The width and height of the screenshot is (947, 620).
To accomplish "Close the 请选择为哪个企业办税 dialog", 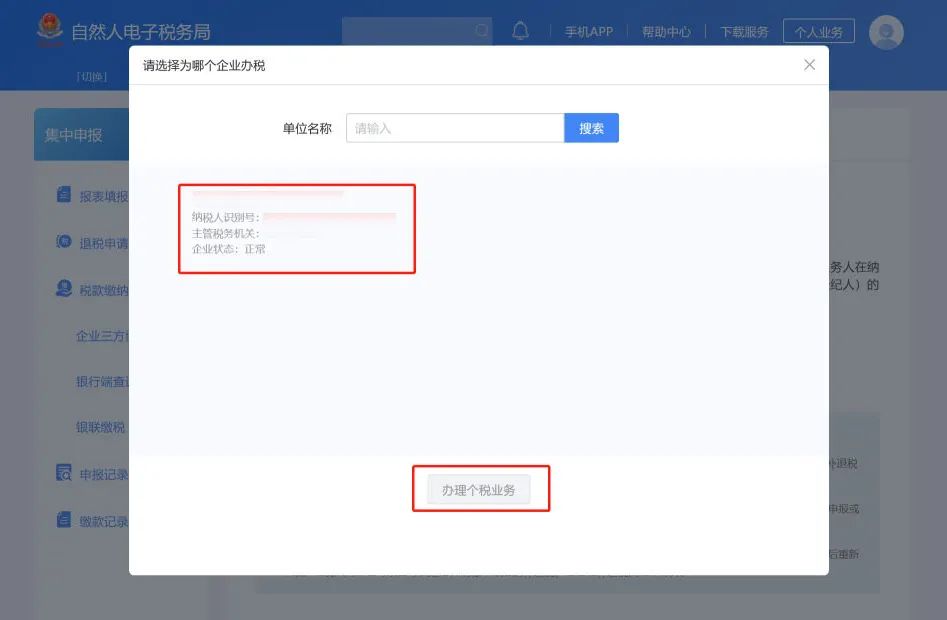I will click(x=809, y=65).
